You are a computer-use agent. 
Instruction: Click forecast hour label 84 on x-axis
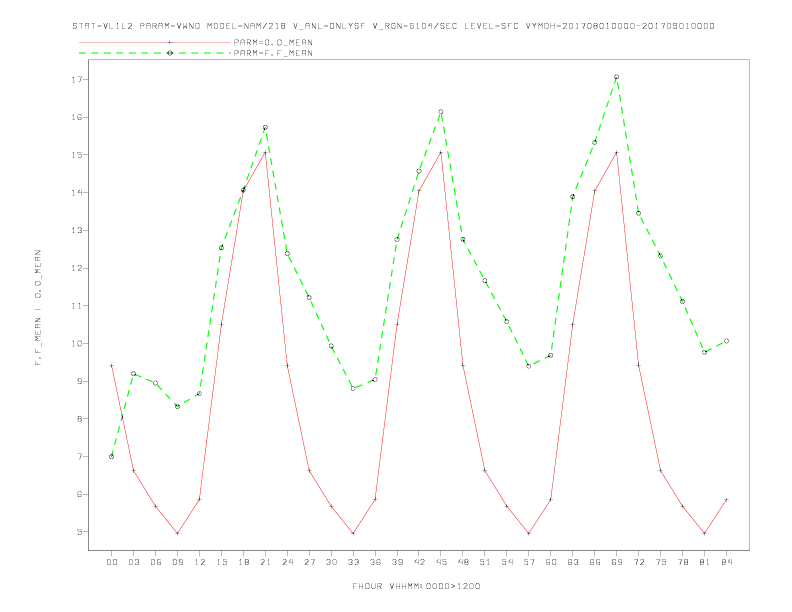click(726, 562)
